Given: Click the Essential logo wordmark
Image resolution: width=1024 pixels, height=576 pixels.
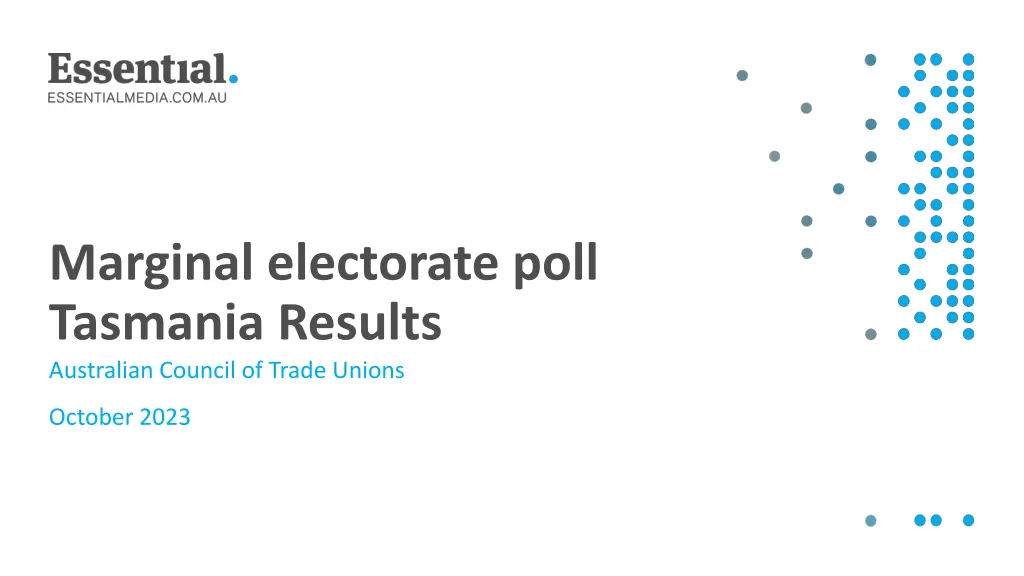Looking at the screenshot, I should 137,69.
